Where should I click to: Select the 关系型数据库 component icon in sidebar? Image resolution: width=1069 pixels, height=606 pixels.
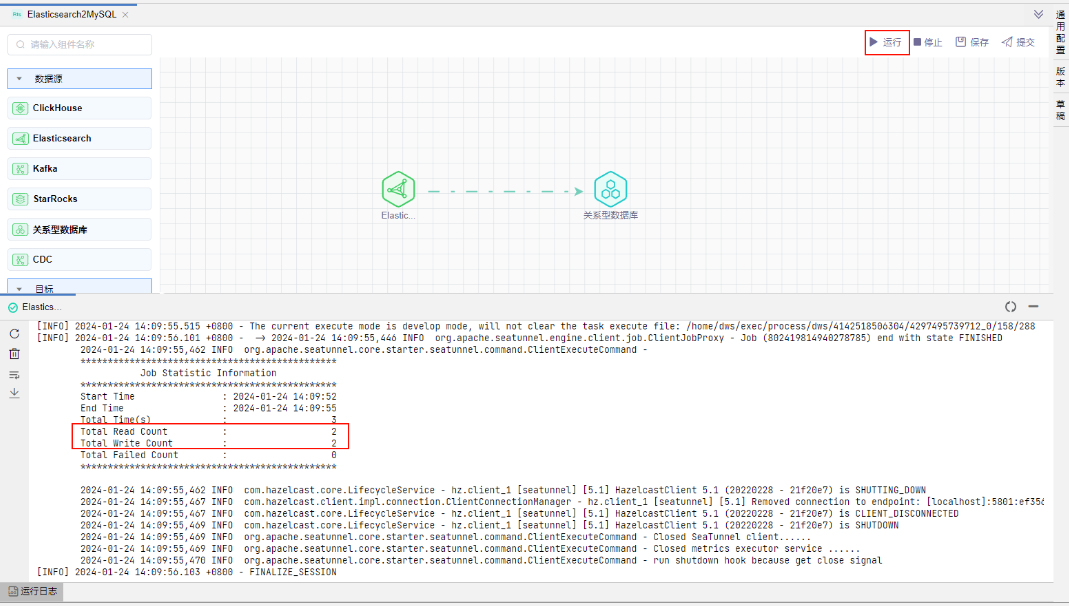tap(20, 230)
